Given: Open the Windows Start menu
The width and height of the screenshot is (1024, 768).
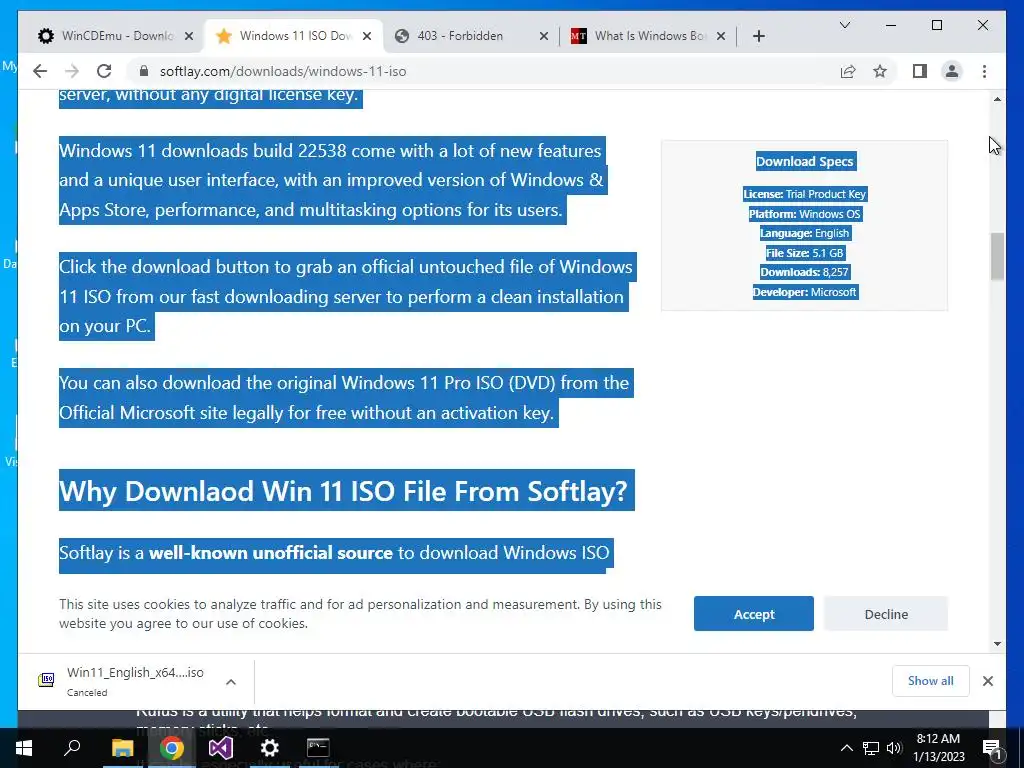Looking at the screenshot, I should (24, 748).
